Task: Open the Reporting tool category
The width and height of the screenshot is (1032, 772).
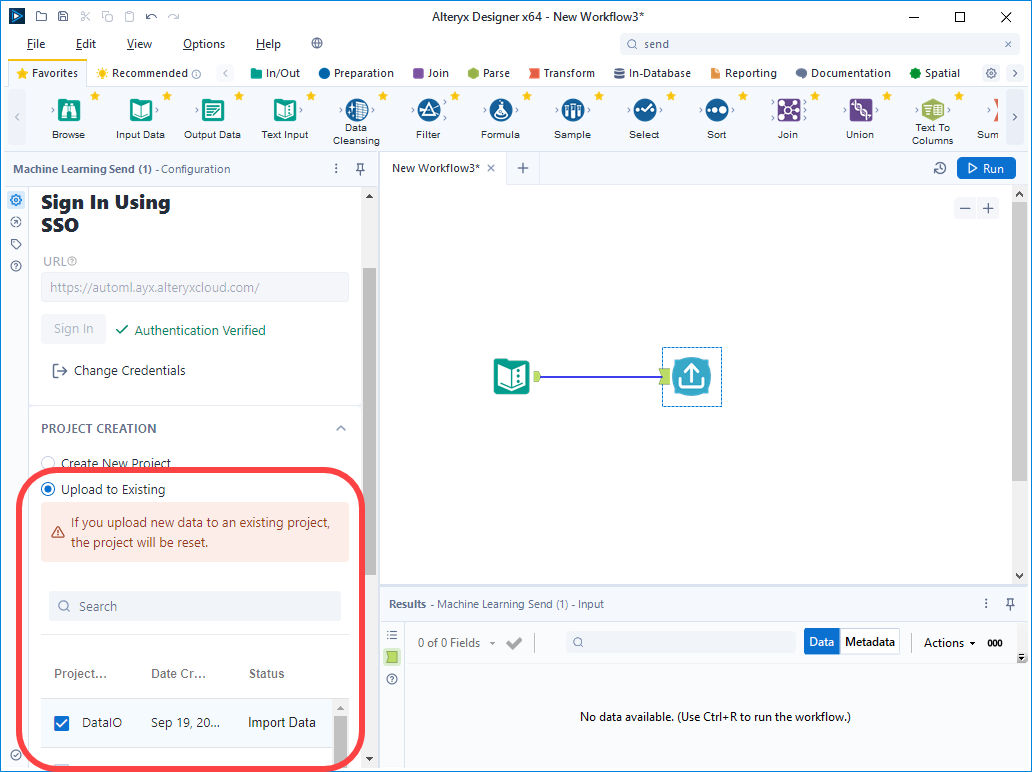Action: tap(744, 73)
